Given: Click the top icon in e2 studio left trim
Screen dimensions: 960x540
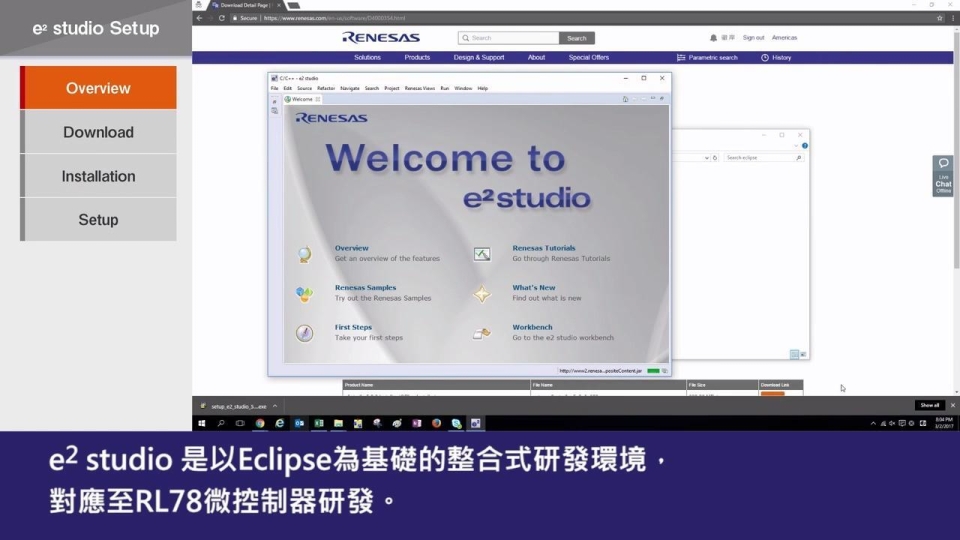Looking at the screenshot, I should tap(274, 102).
